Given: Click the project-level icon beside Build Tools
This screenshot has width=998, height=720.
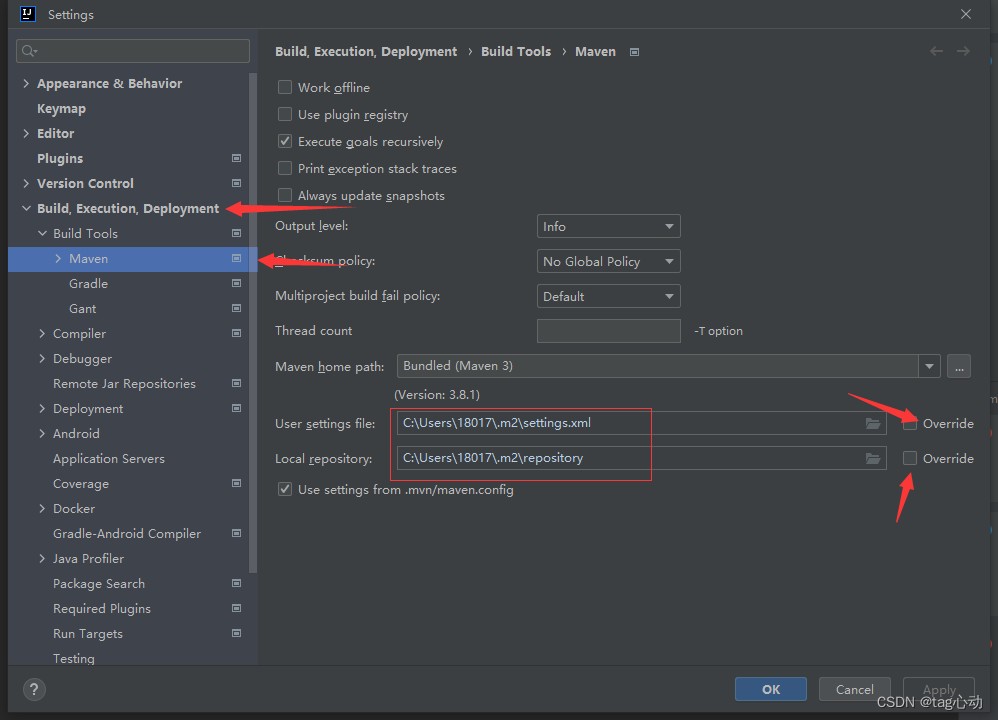Looking at the screenshot, I should click(236, 233).
